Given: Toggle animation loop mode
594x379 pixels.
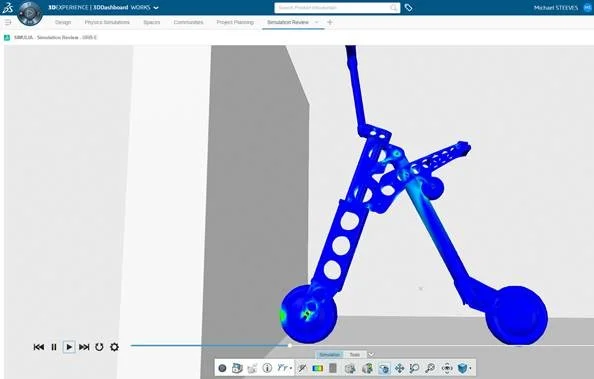Looking at the screenshot, I should 99,347.
